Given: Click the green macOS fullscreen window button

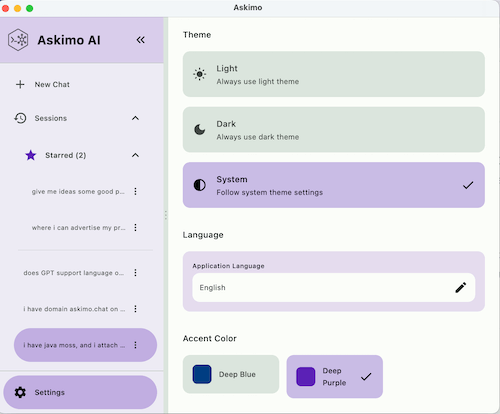Looking at the screenshot, I should click(x=29, y=8).
